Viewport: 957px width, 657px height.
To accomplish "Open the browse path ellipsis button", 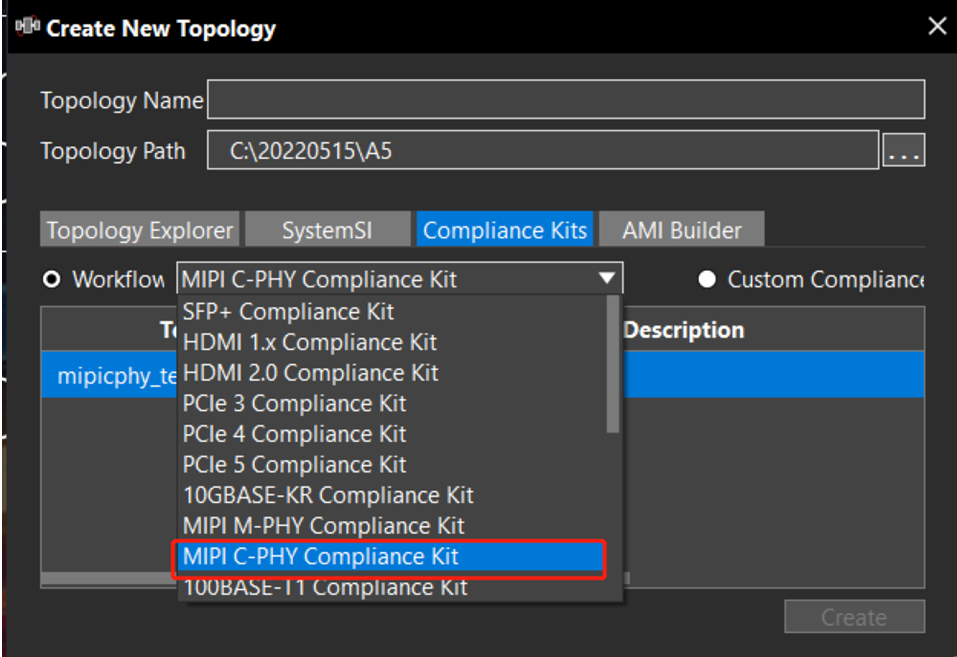I will [904, 150].
